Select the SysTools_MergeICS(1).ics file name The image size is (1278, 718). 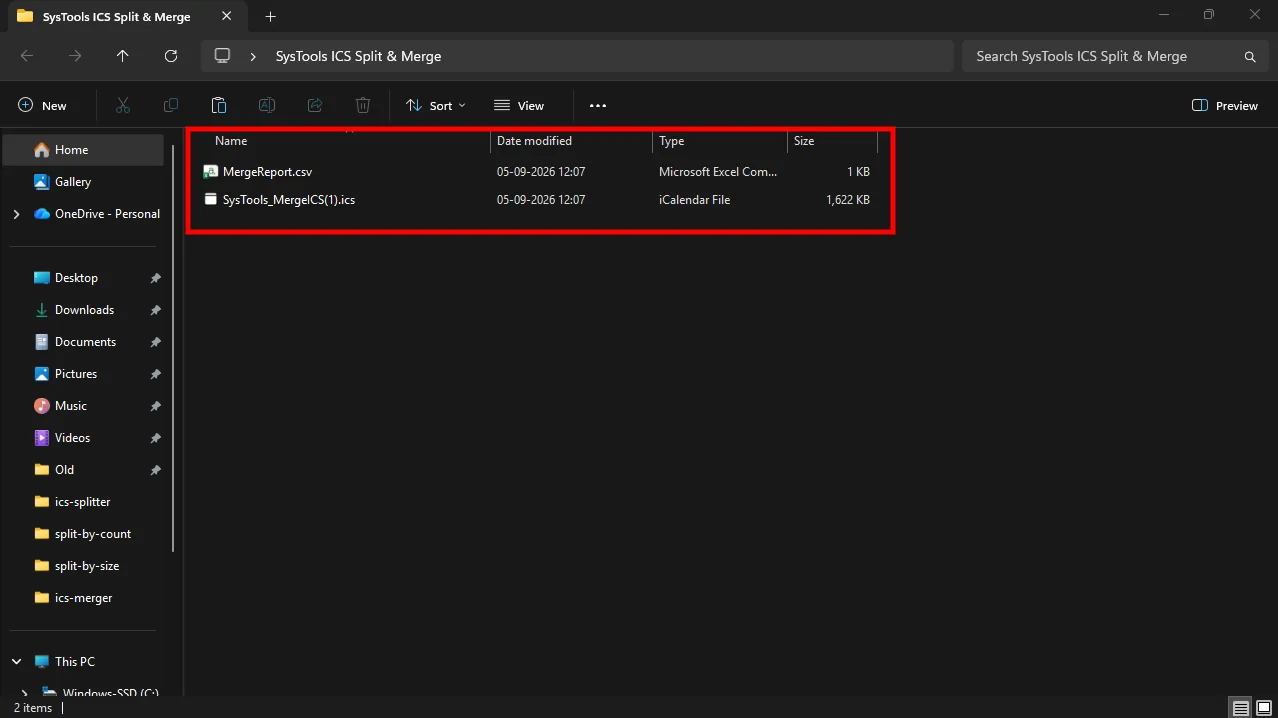click(x=289, y=200)
